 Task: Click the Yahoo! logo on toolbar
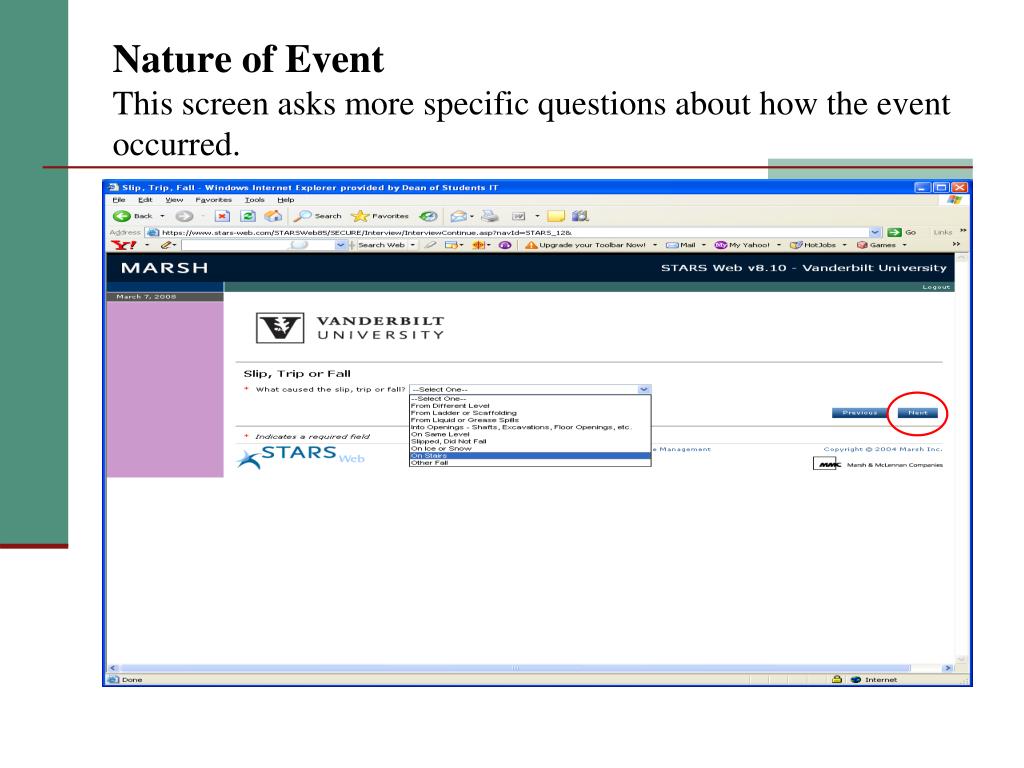123,246
